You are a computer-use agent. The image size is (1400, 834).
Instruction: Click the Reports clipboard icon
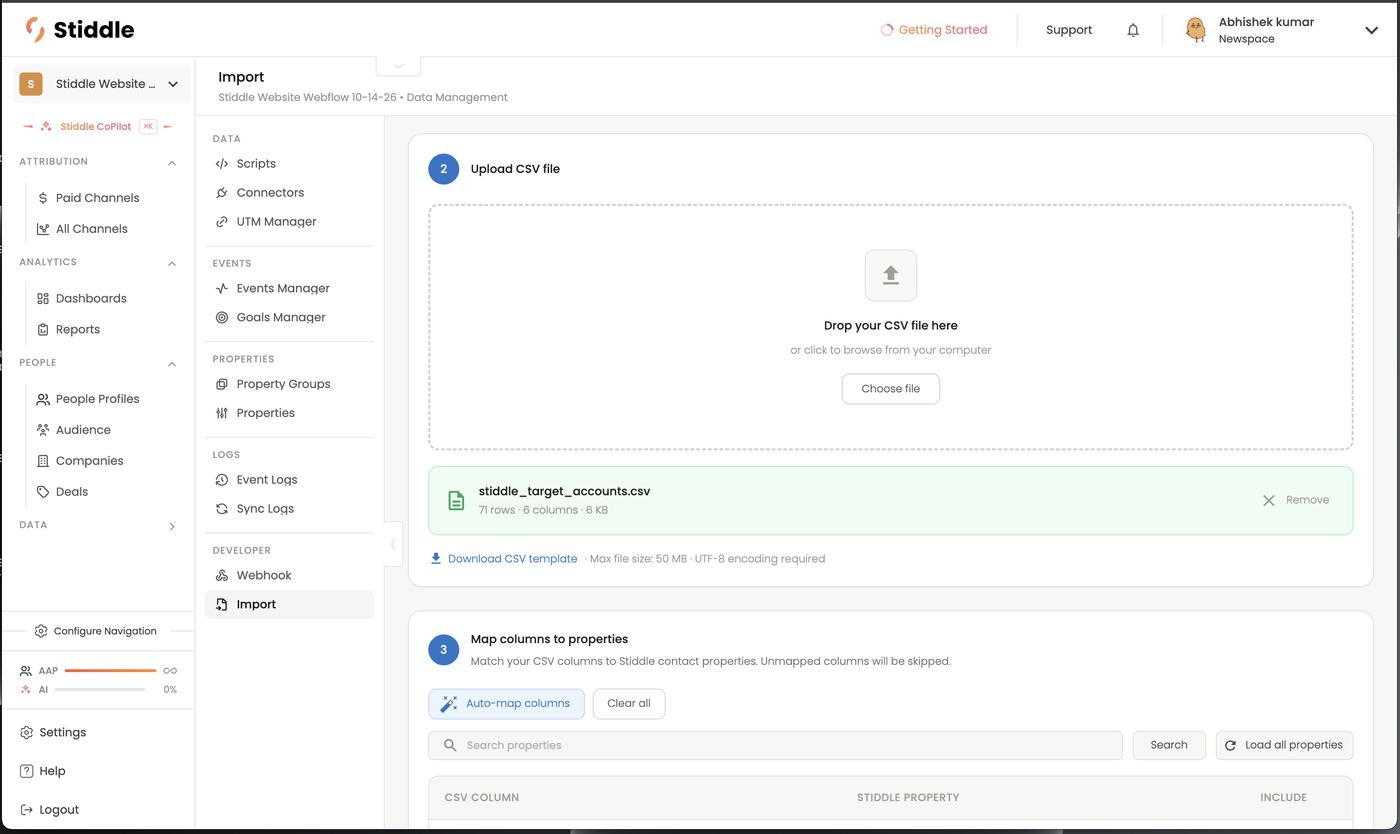click(x=43, y=329)
